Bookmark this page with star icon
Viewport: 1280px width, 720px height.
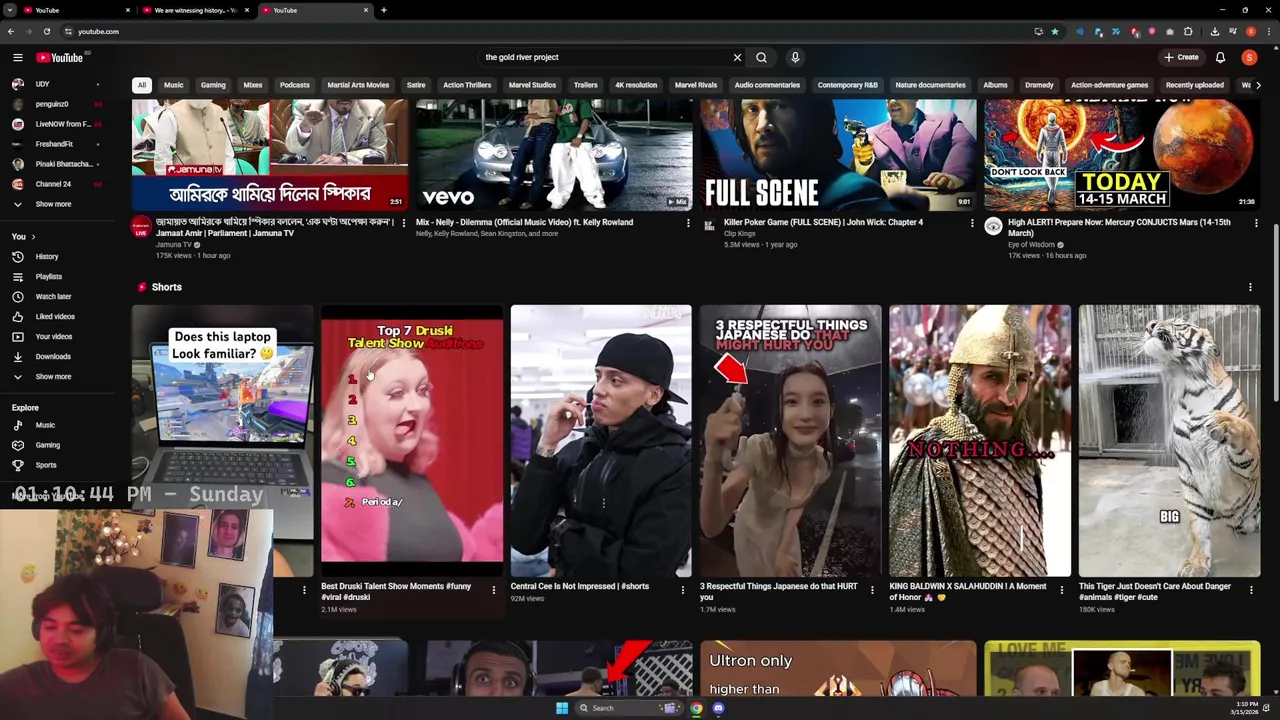(x=1054, y=31)
